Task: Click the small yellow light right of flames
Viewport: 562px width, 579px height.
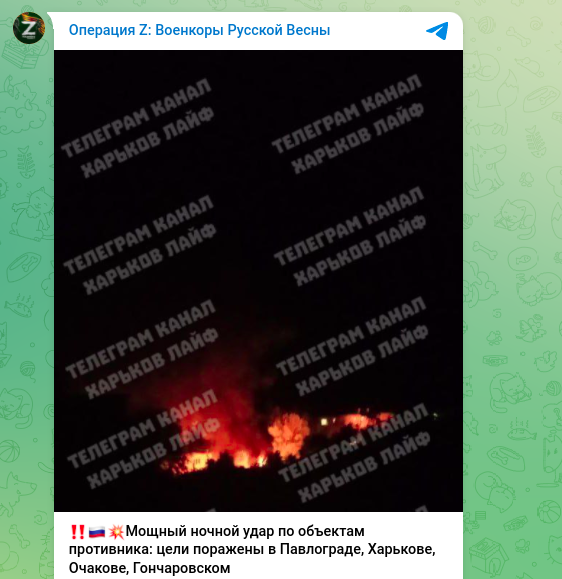Action: (325, 422)
